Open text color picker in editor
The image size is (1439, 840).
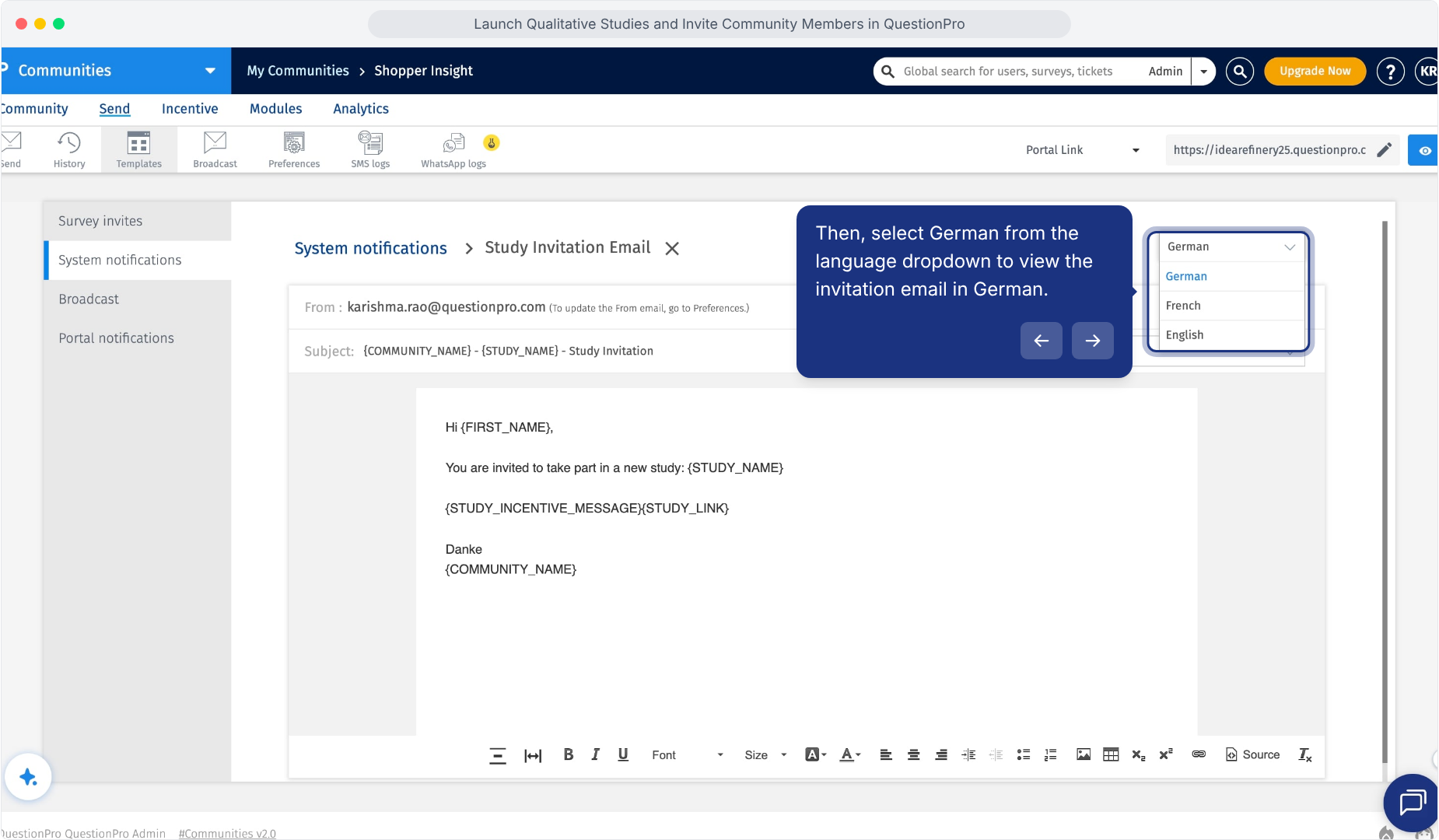[850, 754]
